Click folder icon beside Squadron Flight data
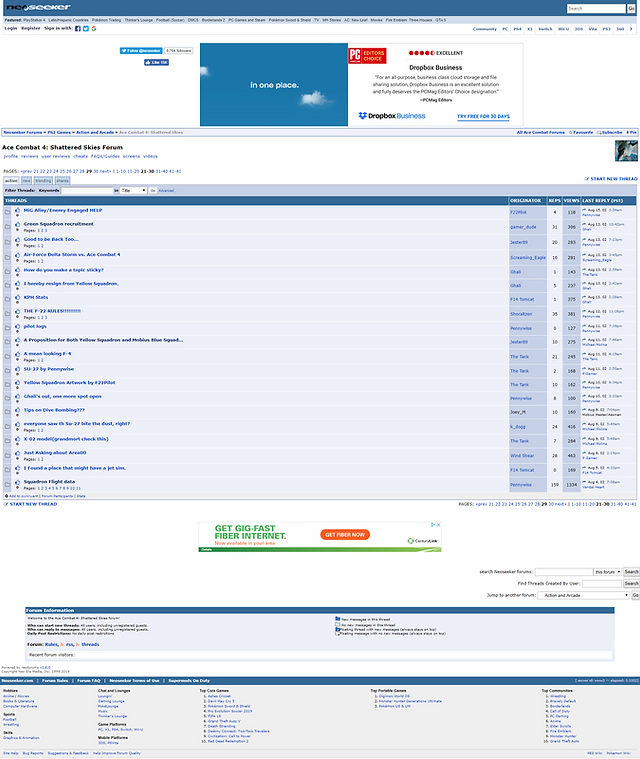The width and height of the screenshot is (640, 759). pyautogui.click(x=7, y=484)
